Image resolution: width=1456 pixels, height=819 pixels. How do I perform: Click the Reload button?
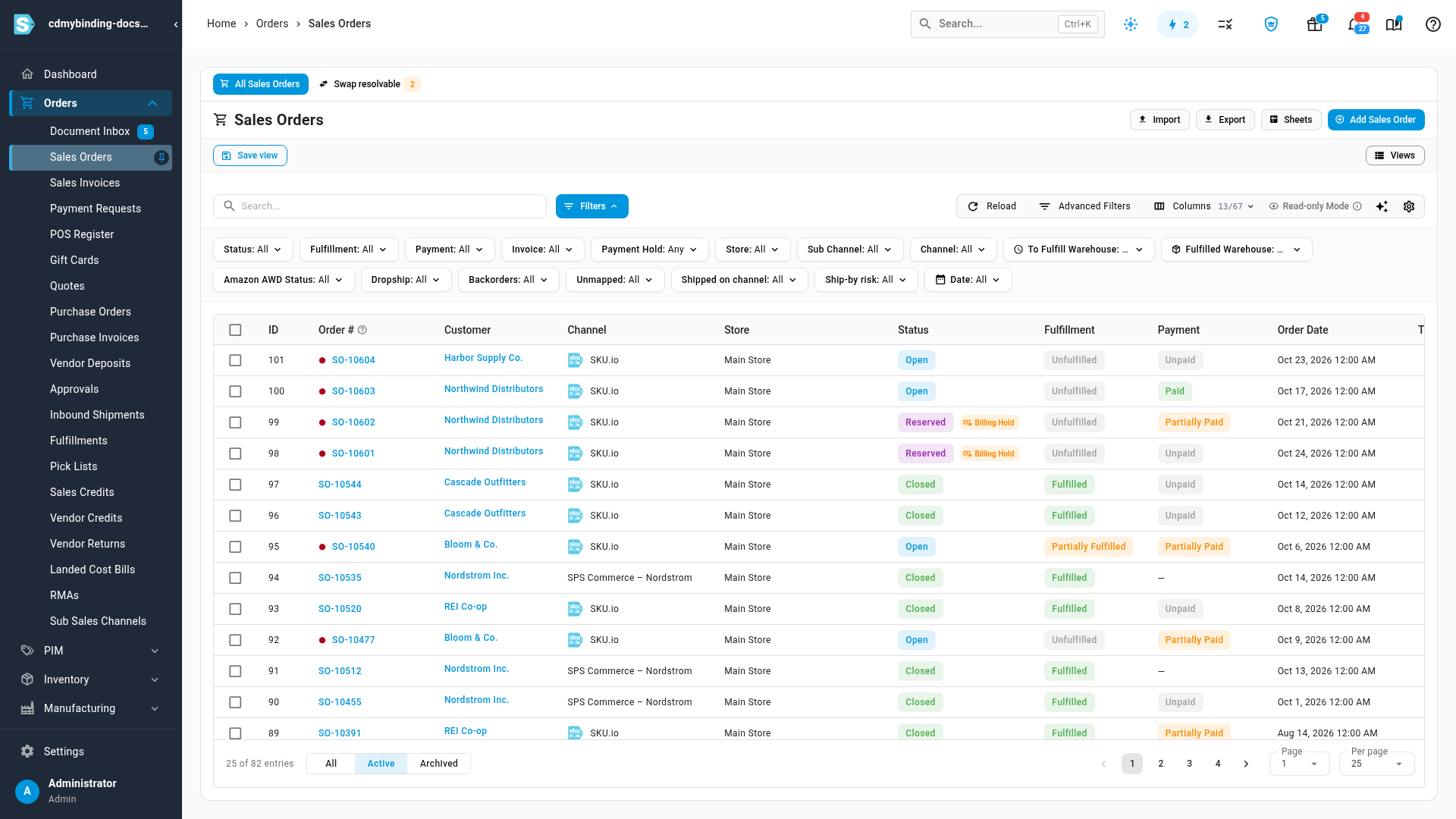click(x=992, y=206)
